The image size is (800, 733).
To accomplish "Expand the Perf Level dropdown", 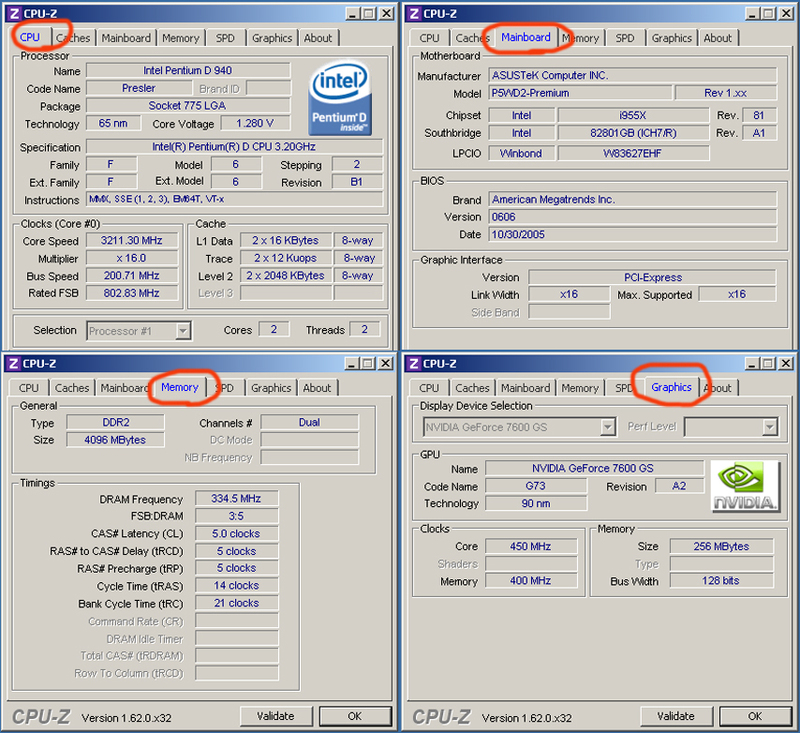I will tap(770, 426).
